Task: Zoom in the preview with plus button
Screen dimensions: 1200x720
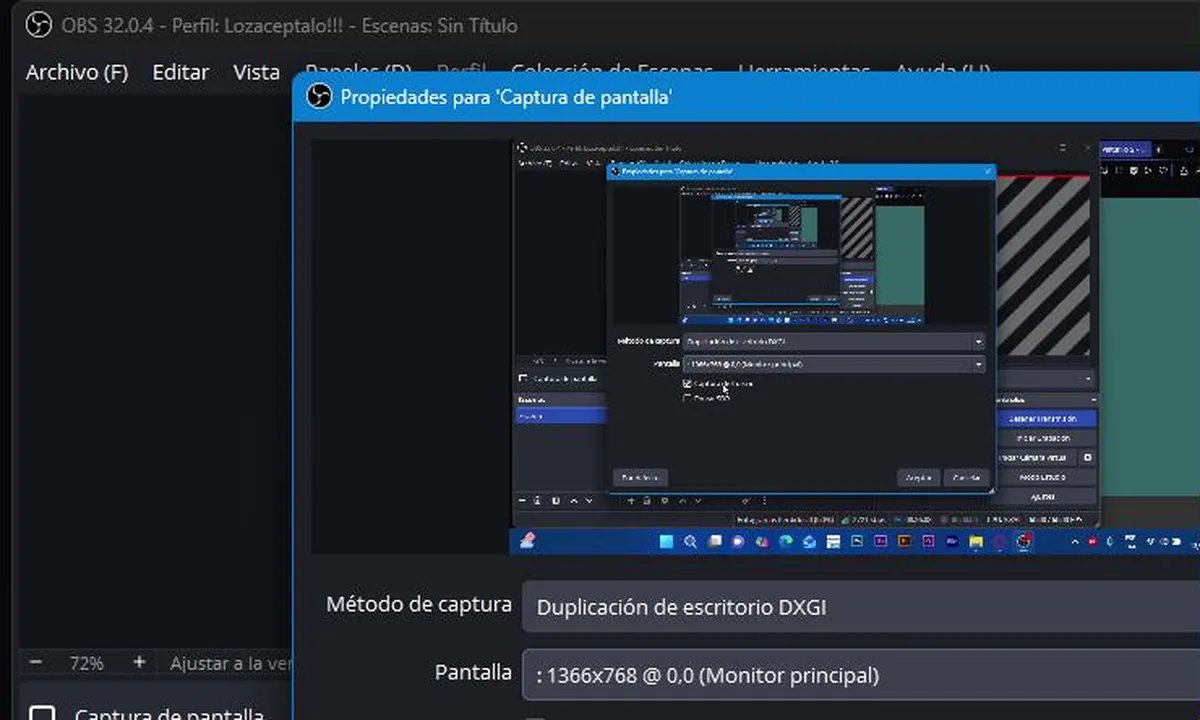Action: click(x=139, y=662)
